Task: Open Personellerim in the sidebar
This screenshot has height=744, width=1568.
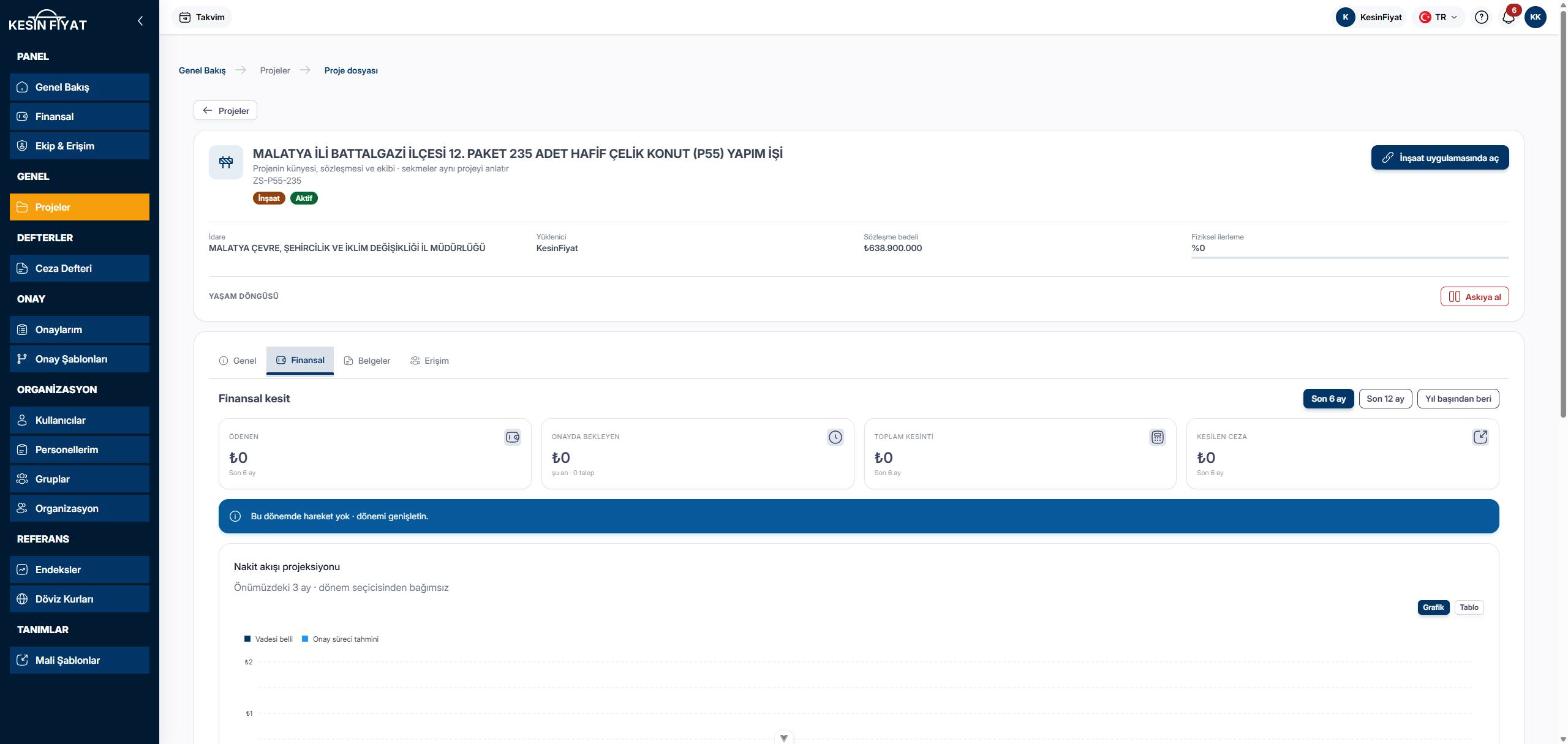Action: pyautogui.click(x=80, y=450)
